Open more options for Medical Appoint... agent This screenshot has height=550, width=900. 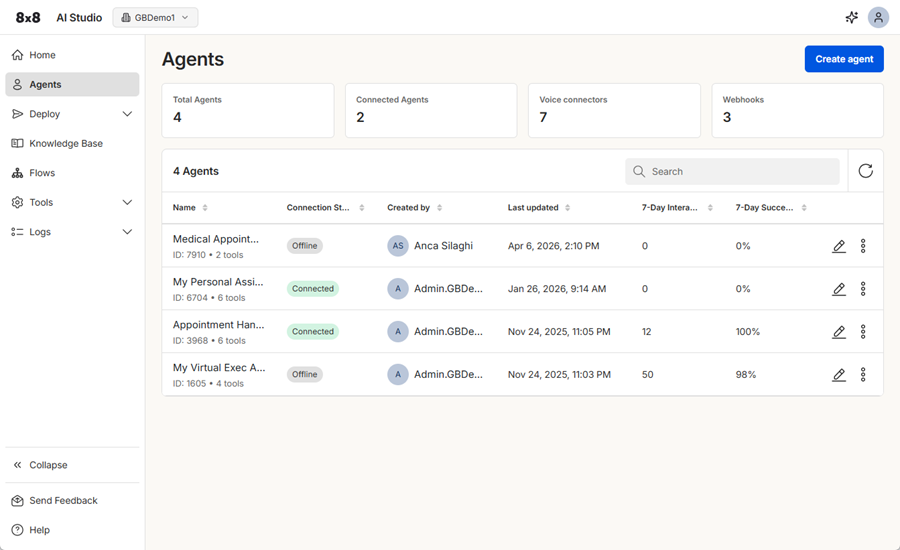(x=863, y=246)
